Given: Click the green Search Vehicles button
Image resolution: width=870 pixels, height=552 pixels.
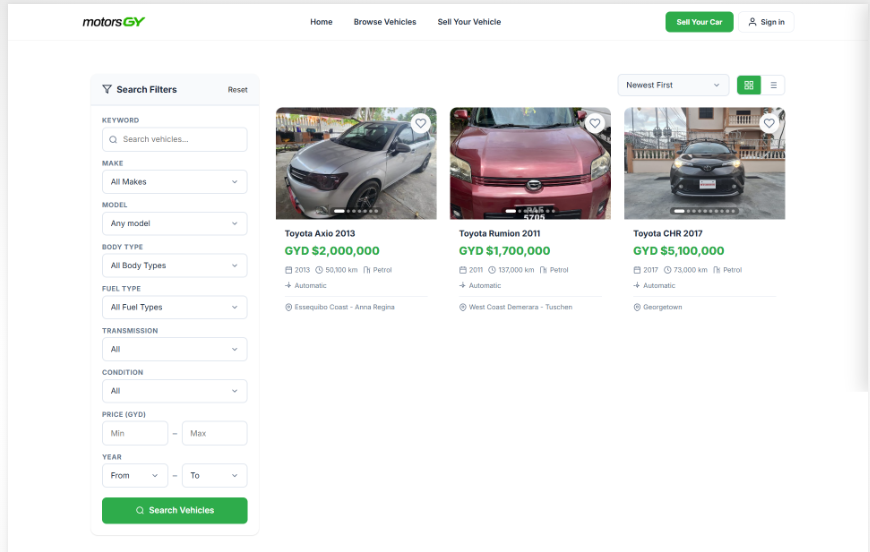Looking at the screenshot, I should click(x=175, y=510).
